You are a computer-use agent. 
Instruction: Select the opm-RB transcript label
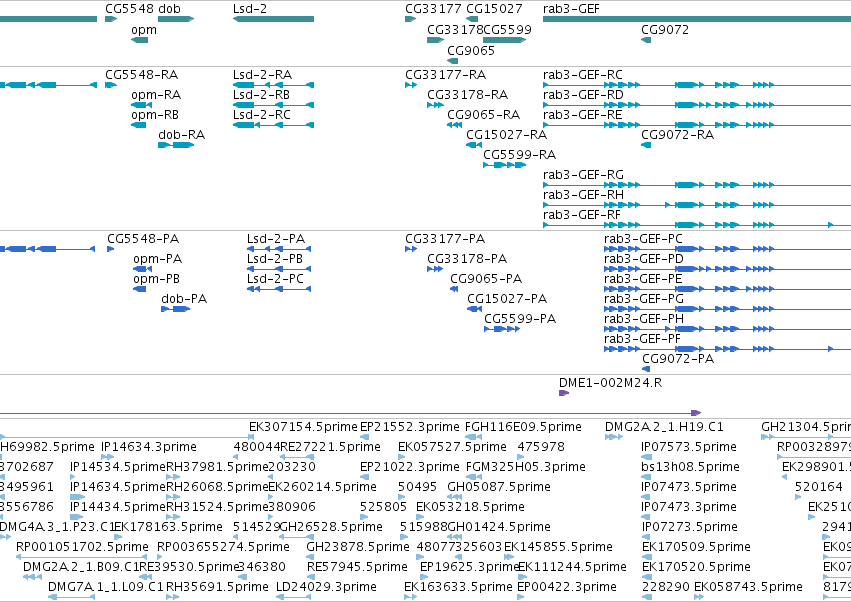(x=155, y=115)
